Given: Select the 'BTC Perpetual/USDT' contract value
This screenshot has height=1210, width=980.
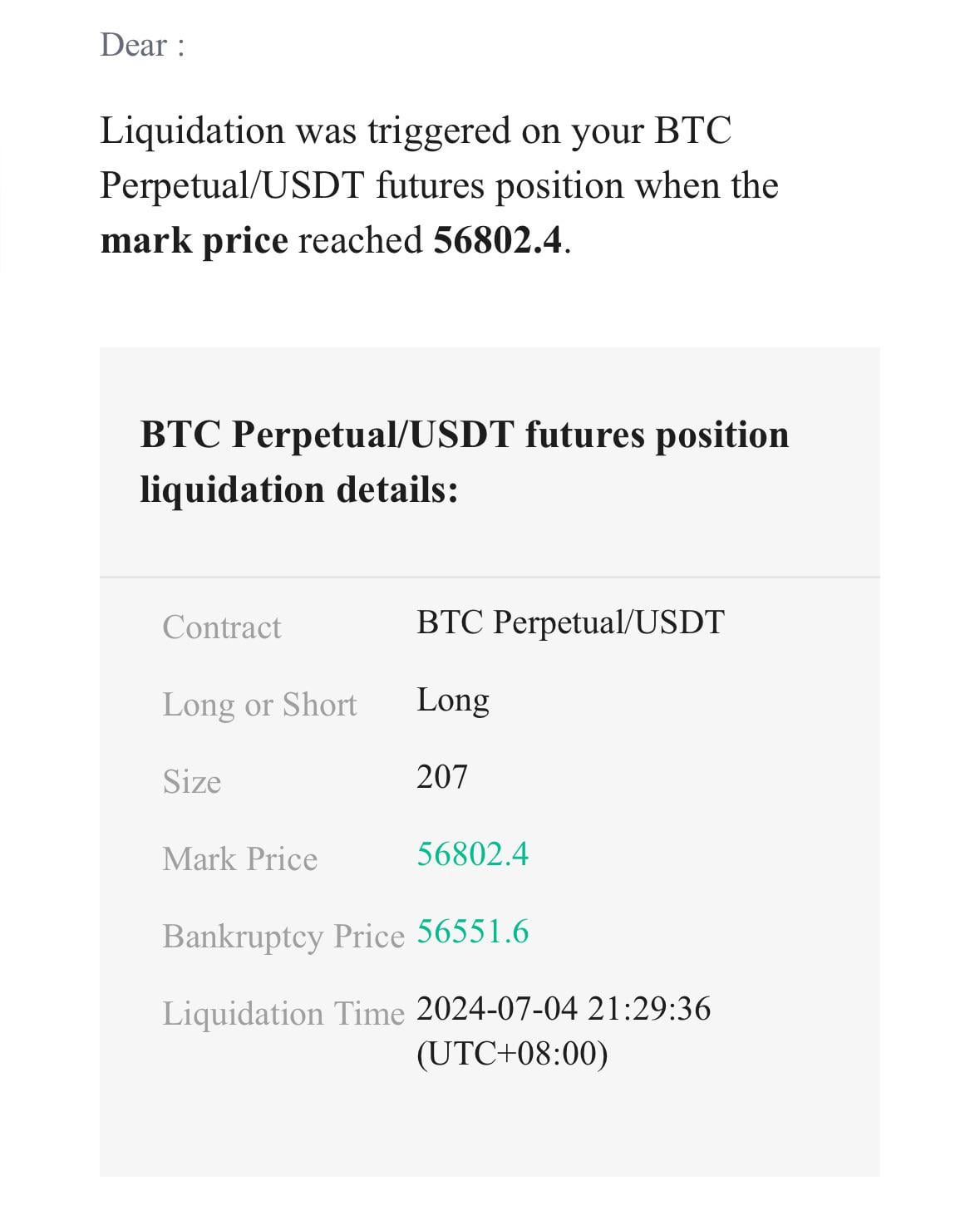Looking at the screenshot, I should pyautogui.click(x=570, y=622).
